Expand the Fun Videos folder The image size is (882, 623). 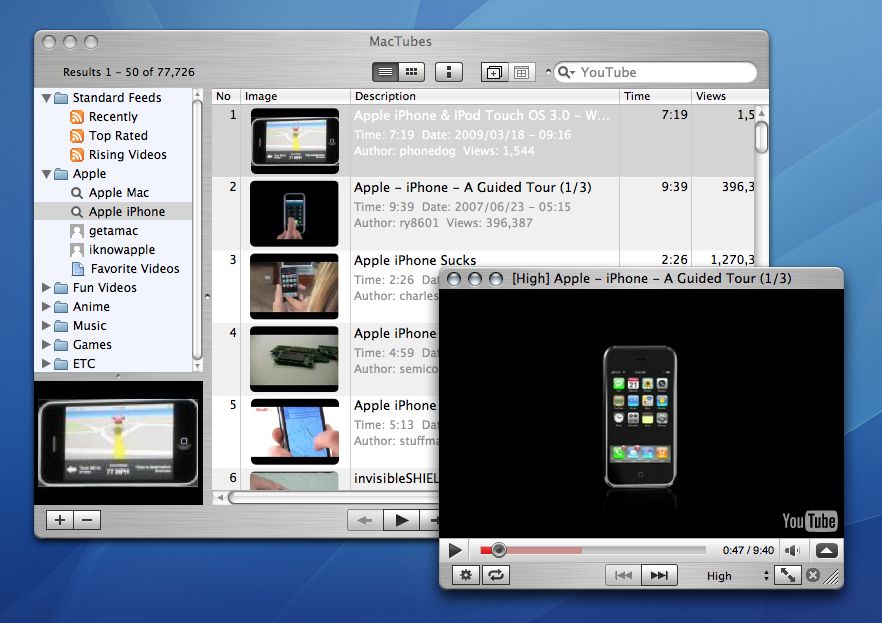click(x=47, y=288)
